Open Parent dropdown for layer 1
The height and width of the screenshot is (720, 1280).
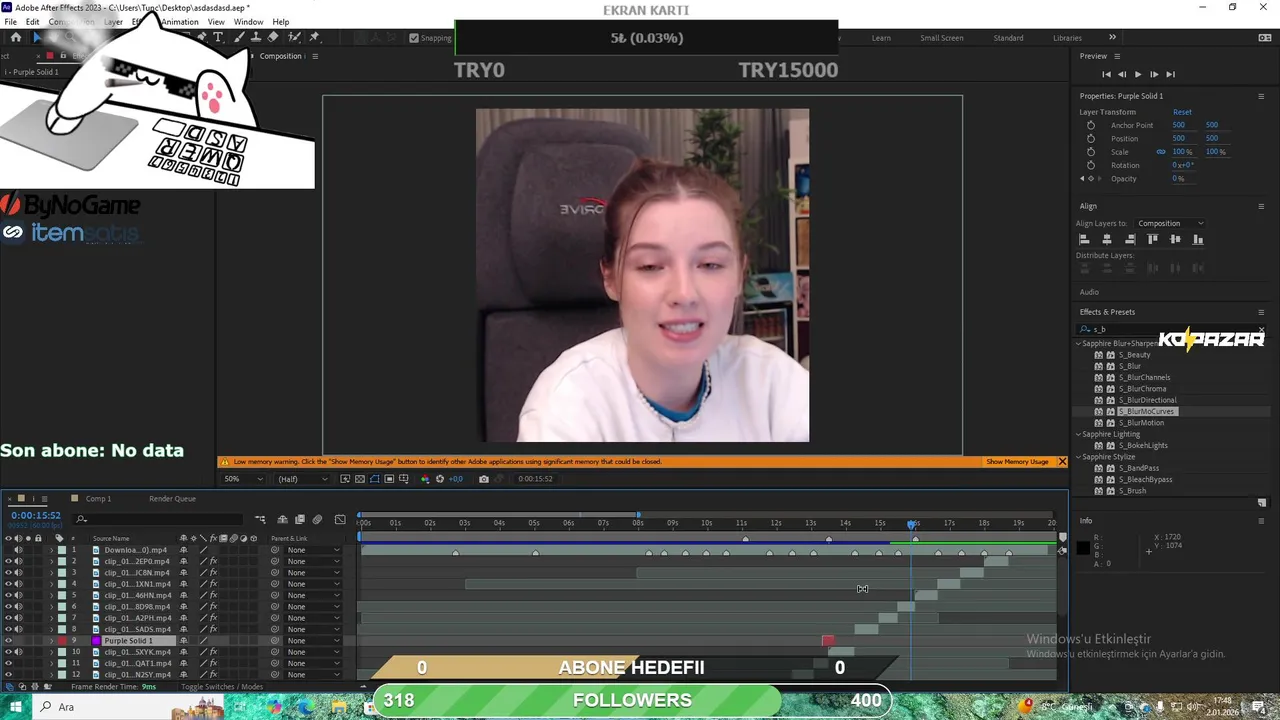point(313,550)
